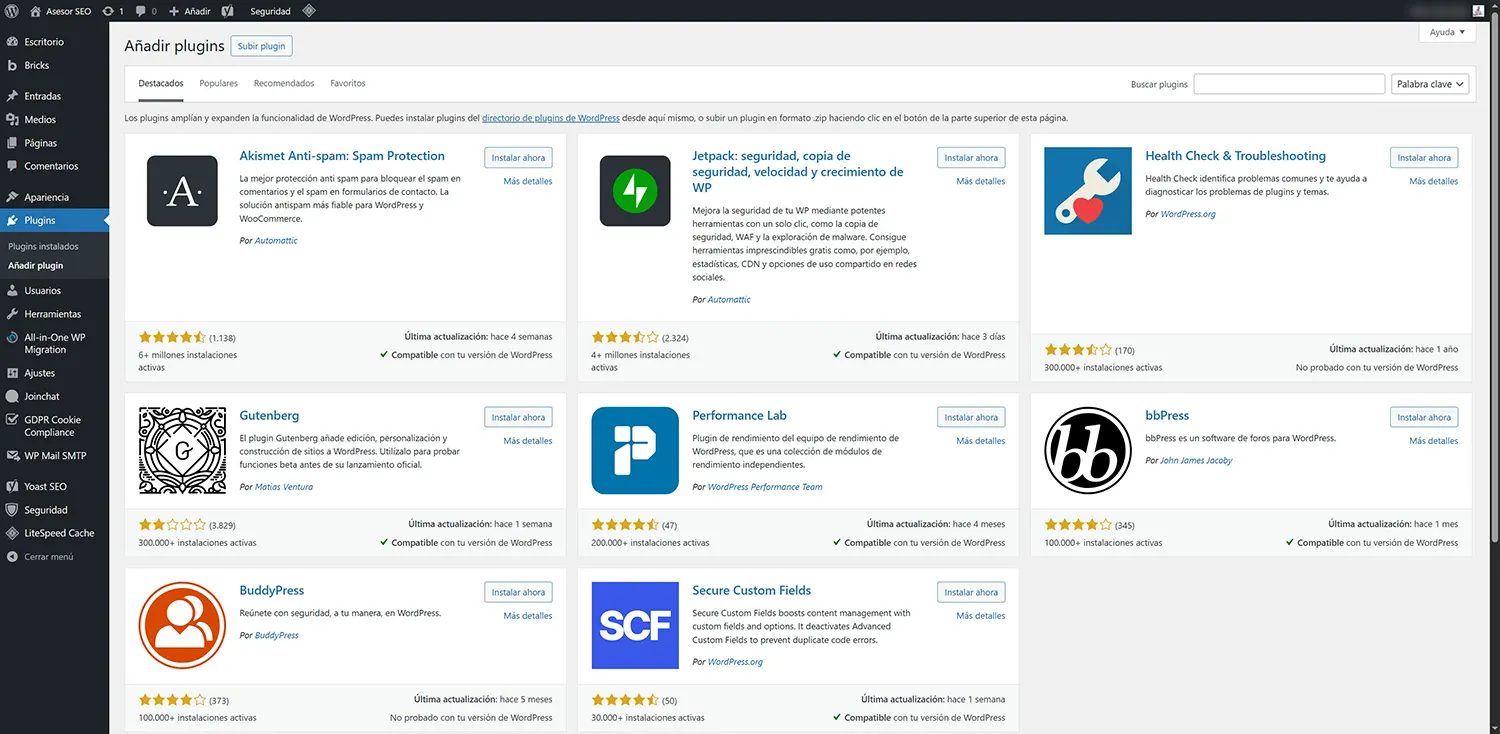Open the Jetpack plugin logo thumbnail
The height and width of the screenshot is (734, 1500).
pos(635,190)
